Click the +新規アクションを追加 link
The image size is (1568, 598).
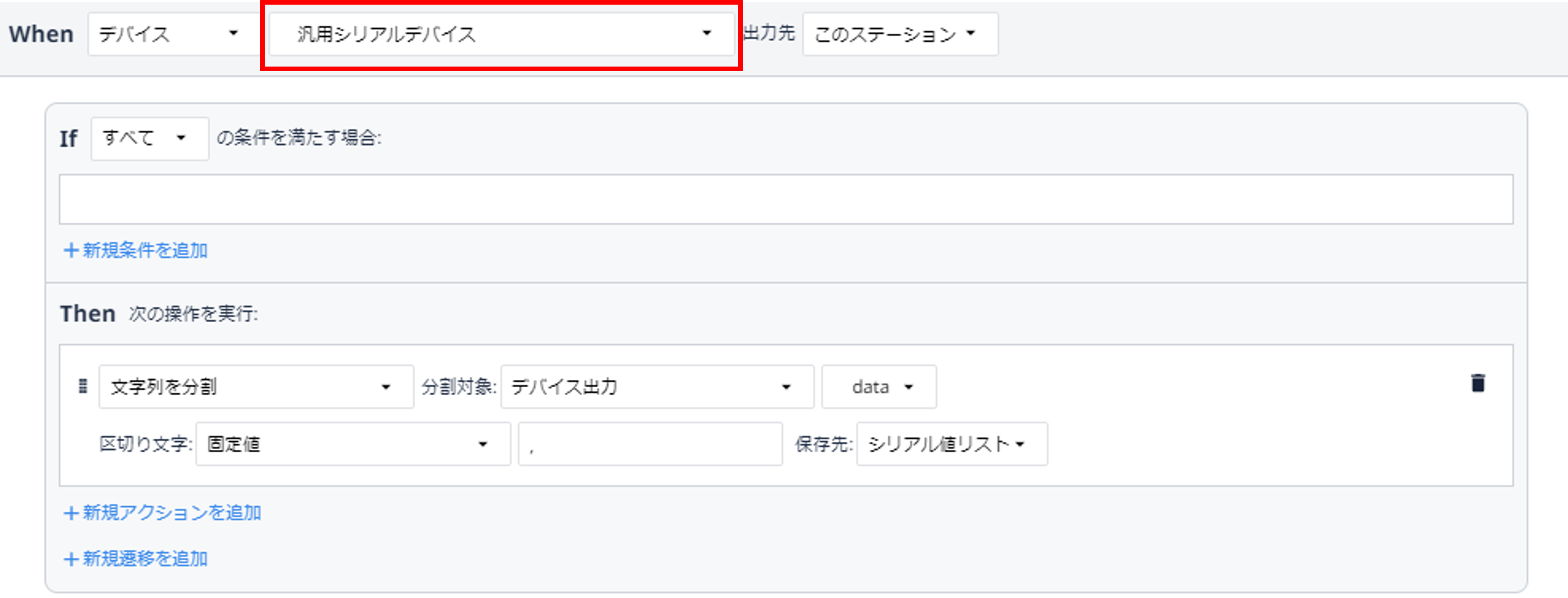tap(163, 513)
